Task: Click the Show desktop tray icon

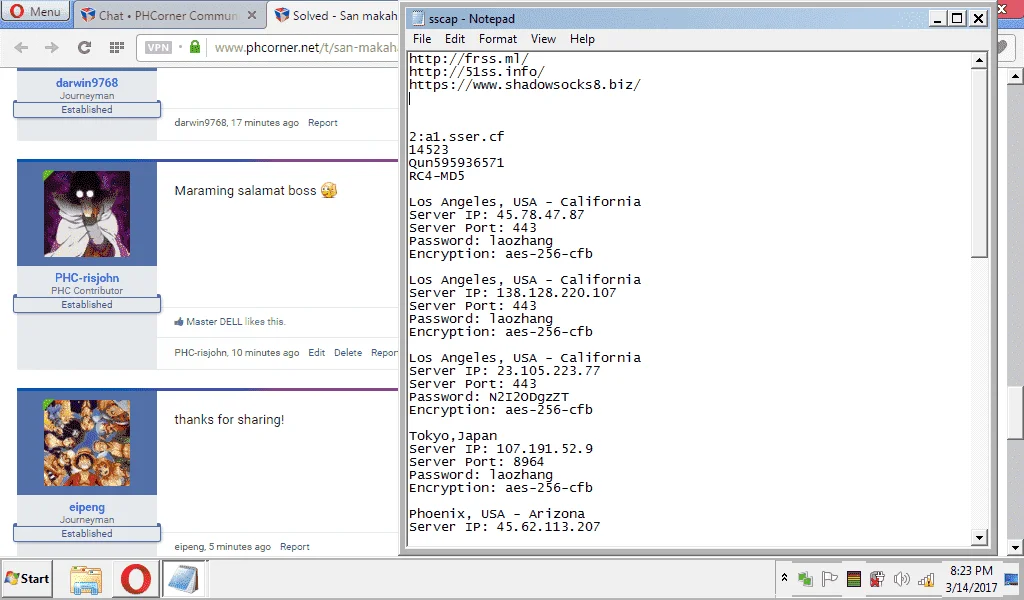Action: 1013,579
